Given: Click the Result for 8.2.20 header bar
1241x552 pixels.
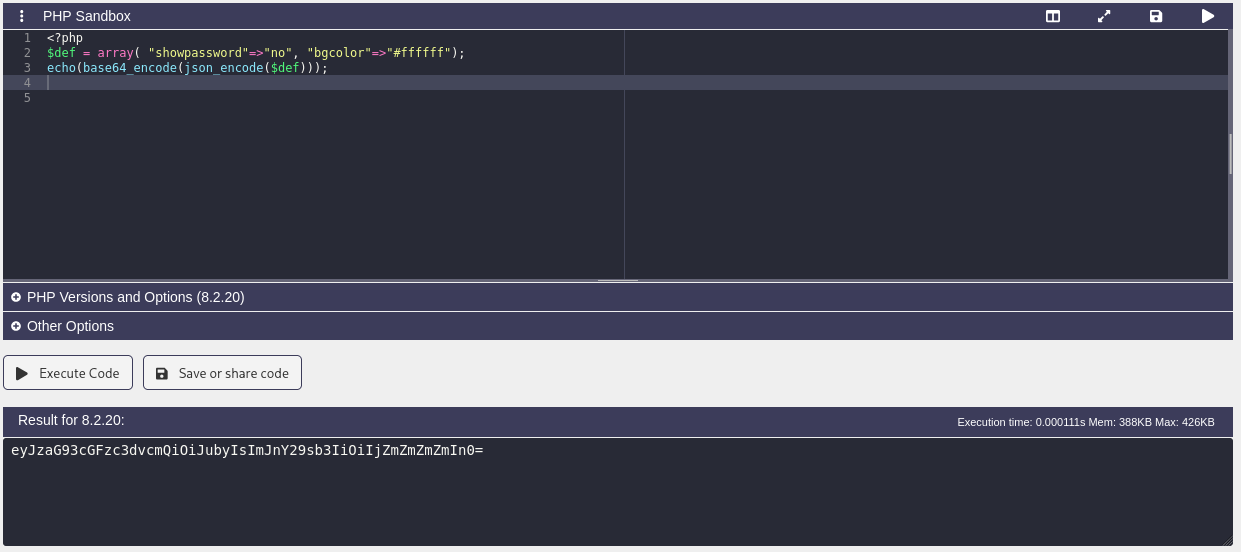Looking at the screenshot, I should pyautogui.click(x=617, y=421).
